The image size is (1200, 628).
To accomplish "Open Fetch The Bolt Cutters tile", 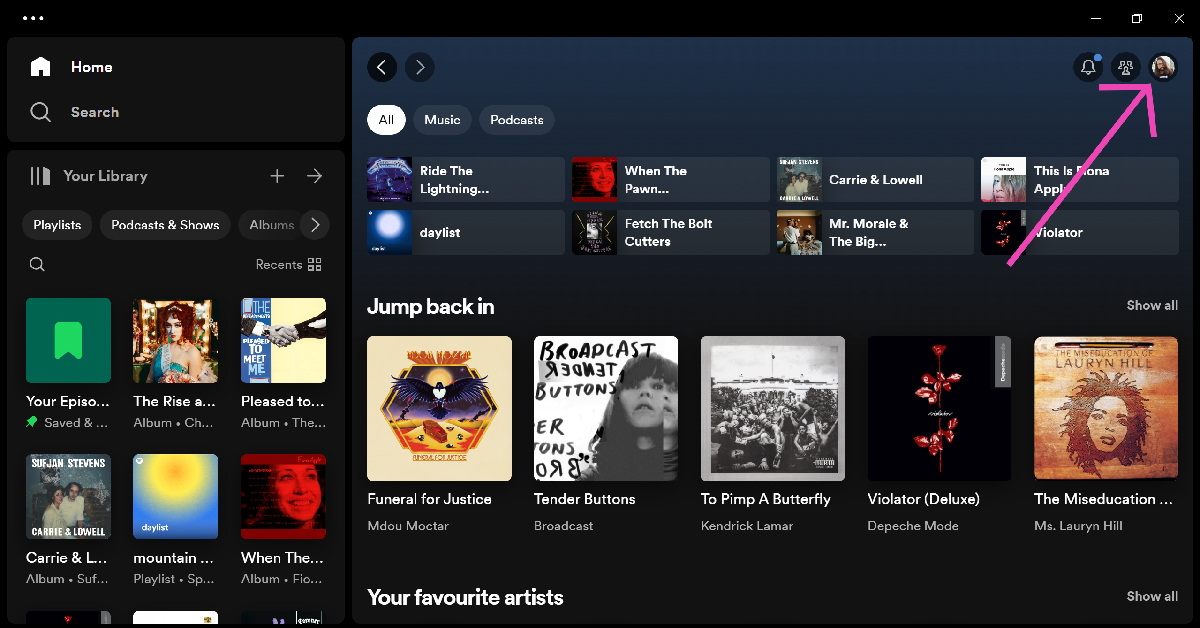I will pyautogui.click(x=671, y=232).
